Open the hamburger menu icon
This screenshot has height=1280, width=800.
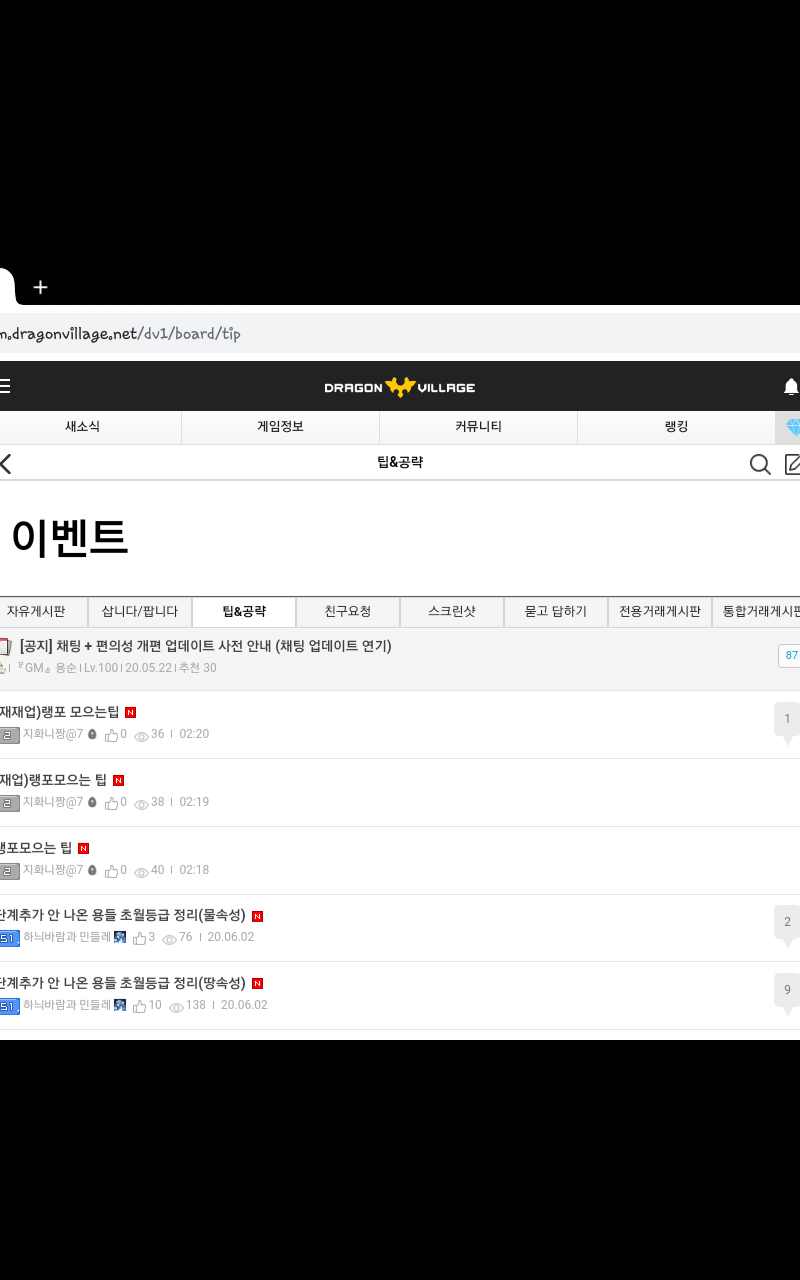[x=5, y=387]
